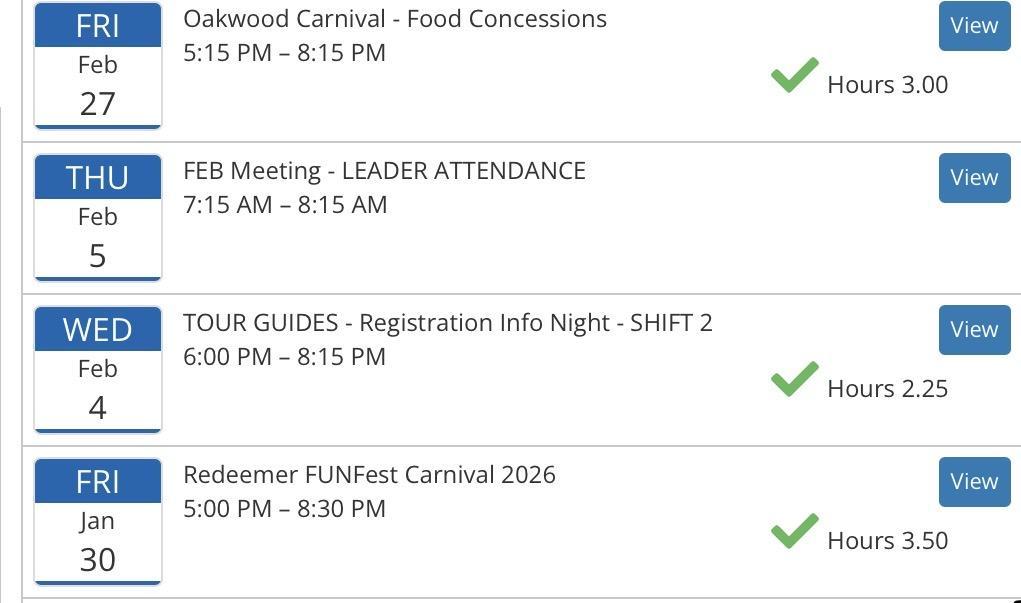Screen dimensions: 1021x603
Task: Select the Redeemer FUNFest Carnival 2026 title
Action: [369, 475]
